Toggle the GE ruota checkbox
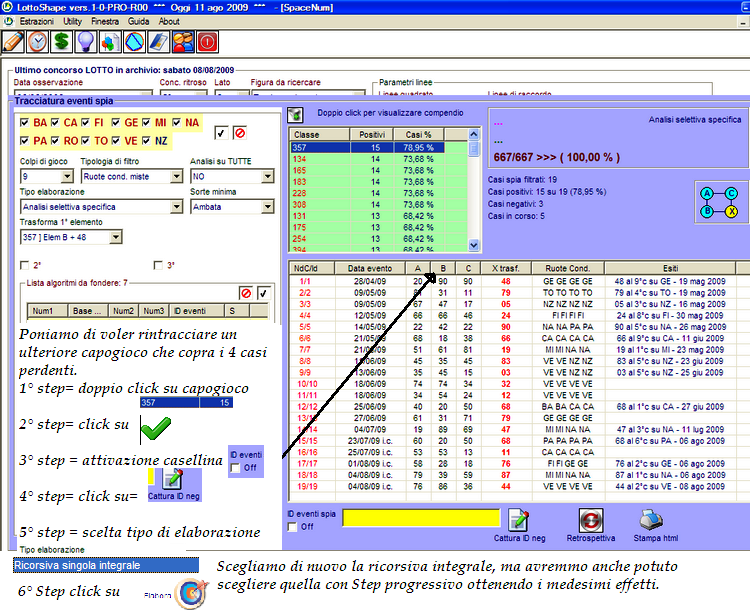Screen dimensions: 750x610 point(116,122)
